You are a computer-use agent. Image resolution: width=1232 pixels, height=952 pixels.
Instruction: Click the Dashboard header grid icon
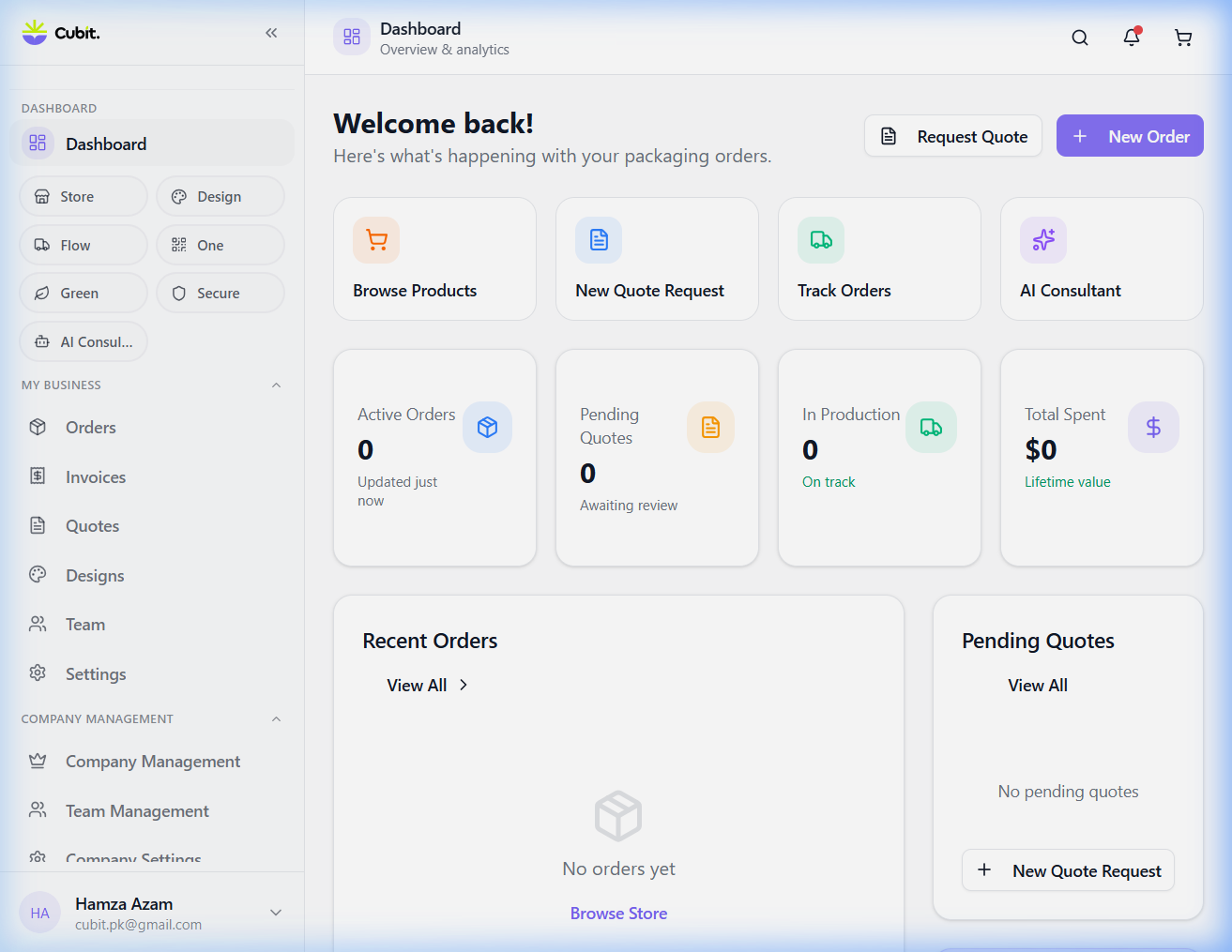pos(352,37)
